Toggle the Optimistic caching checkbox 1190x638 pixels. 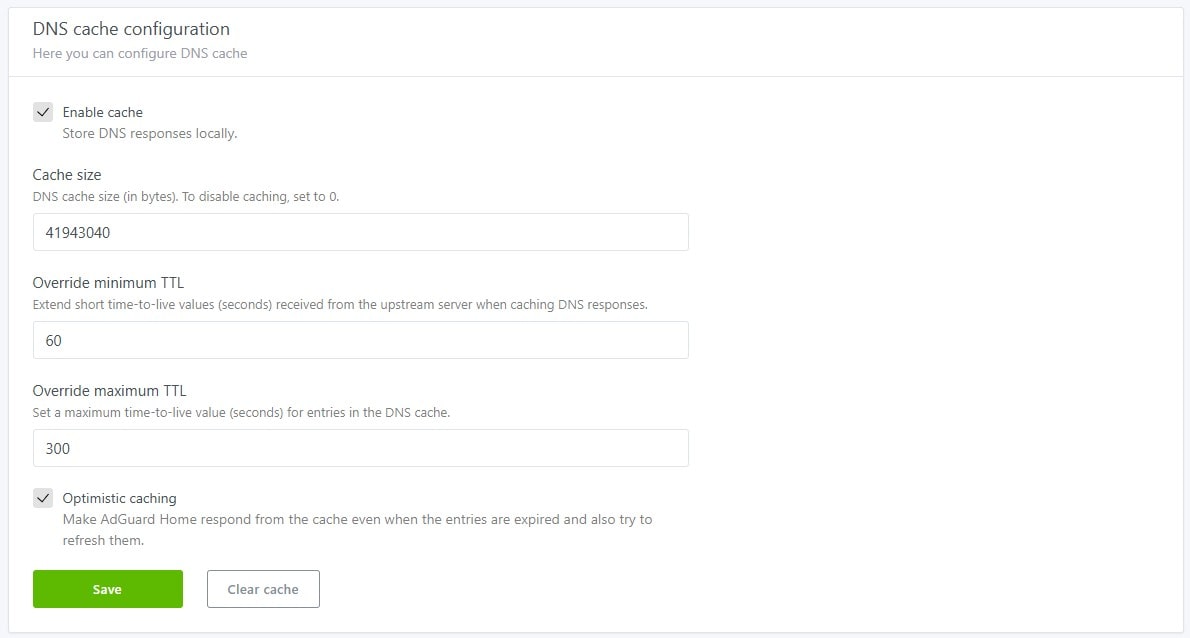pyautogui.click(x=43, y=498)
